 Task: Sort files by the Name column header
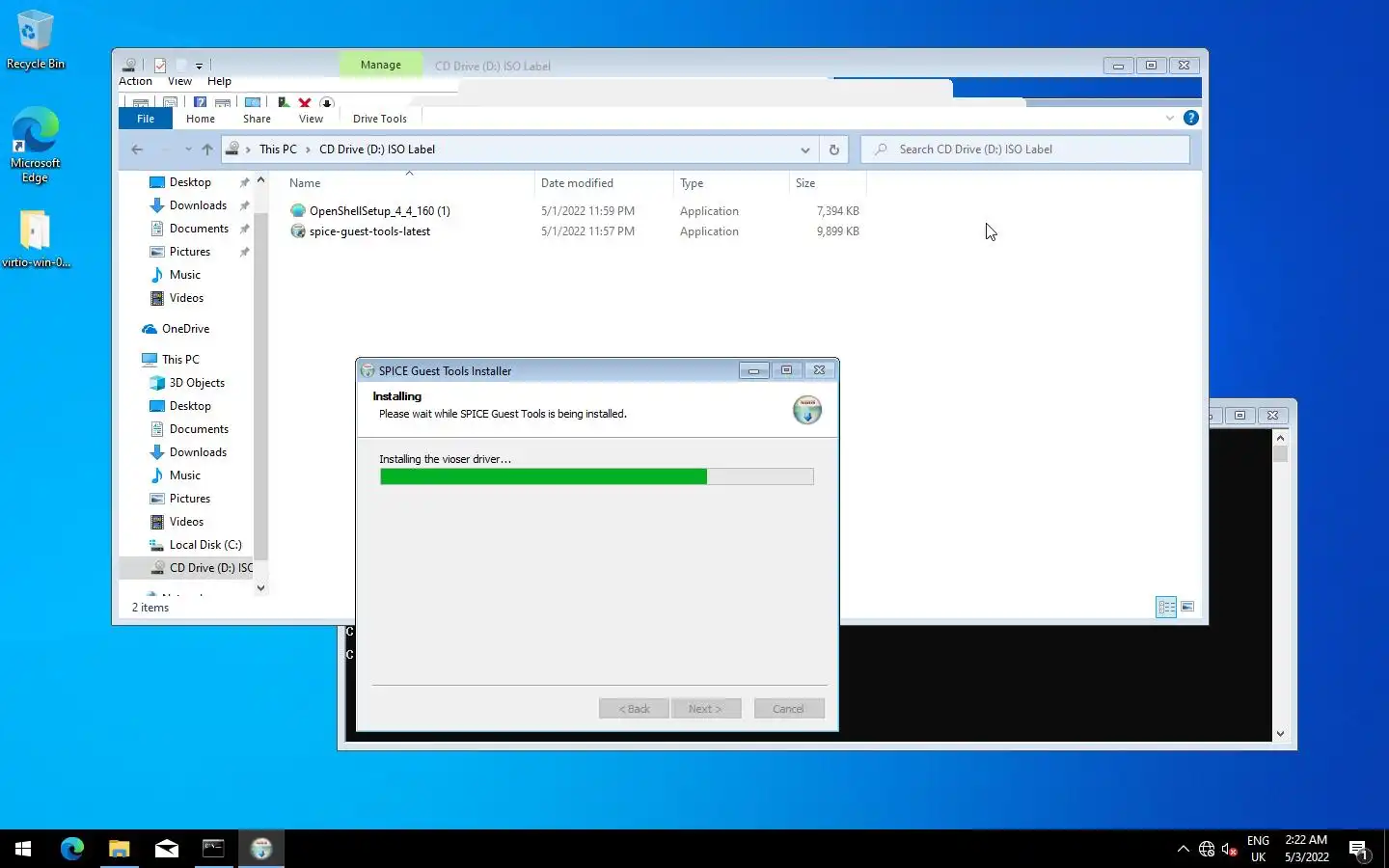tap(305, 183)
